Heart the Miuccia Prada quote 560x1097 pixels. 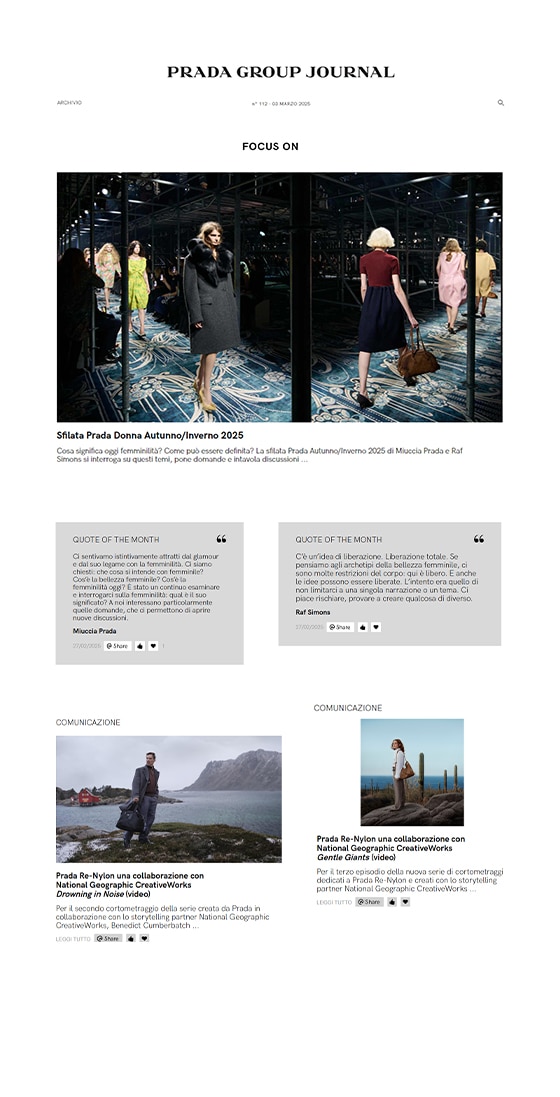(x=153, y=646)
